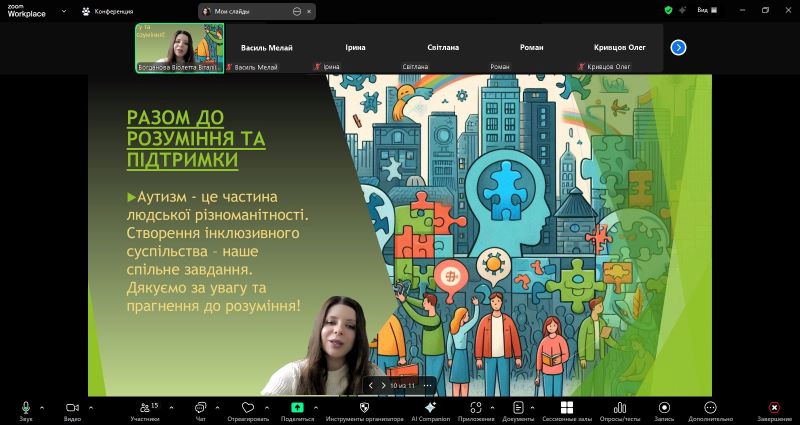Open the green encryption shield icon
This screenshot has height=425, width=800.
click(x=668, y=10)
